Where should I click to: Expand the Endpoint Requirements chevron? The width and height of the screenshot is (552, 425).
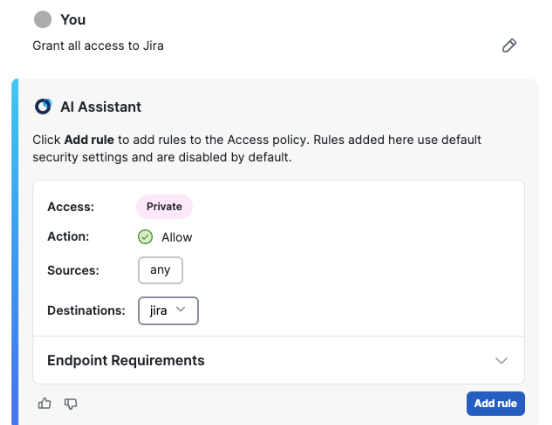coord(501,361)
